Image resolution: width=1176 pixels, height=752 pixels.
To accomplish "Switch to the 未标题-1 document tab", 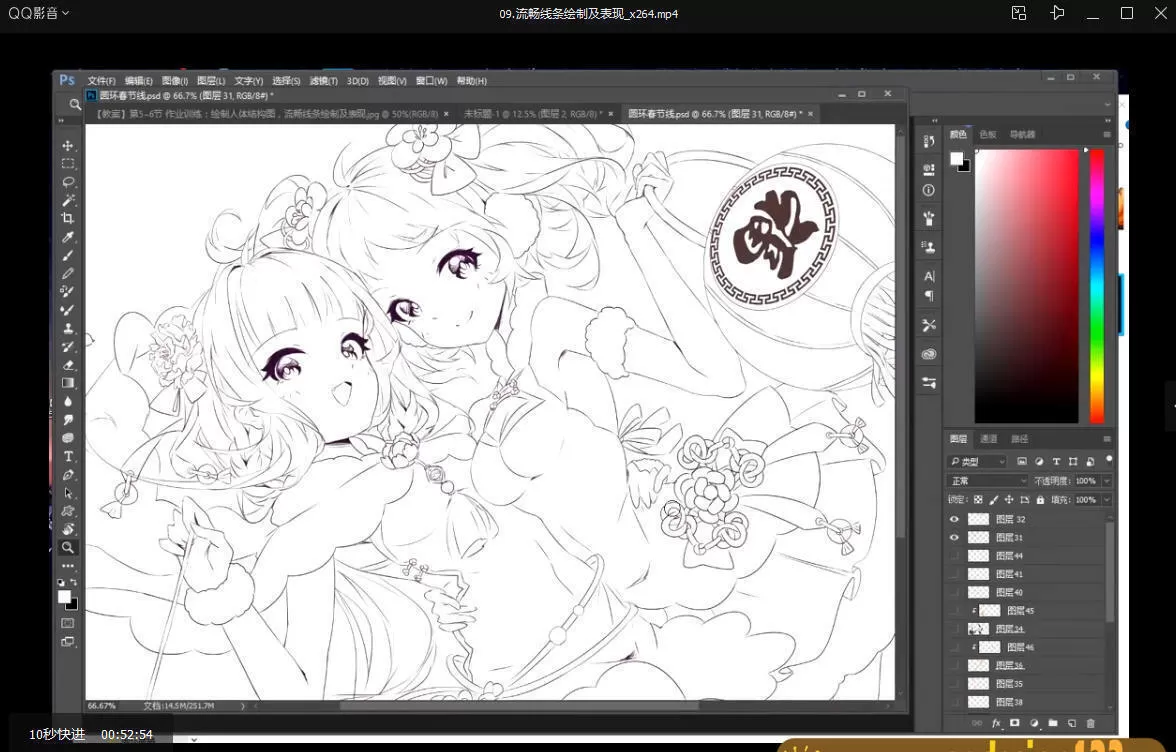I will pos(530,114).
